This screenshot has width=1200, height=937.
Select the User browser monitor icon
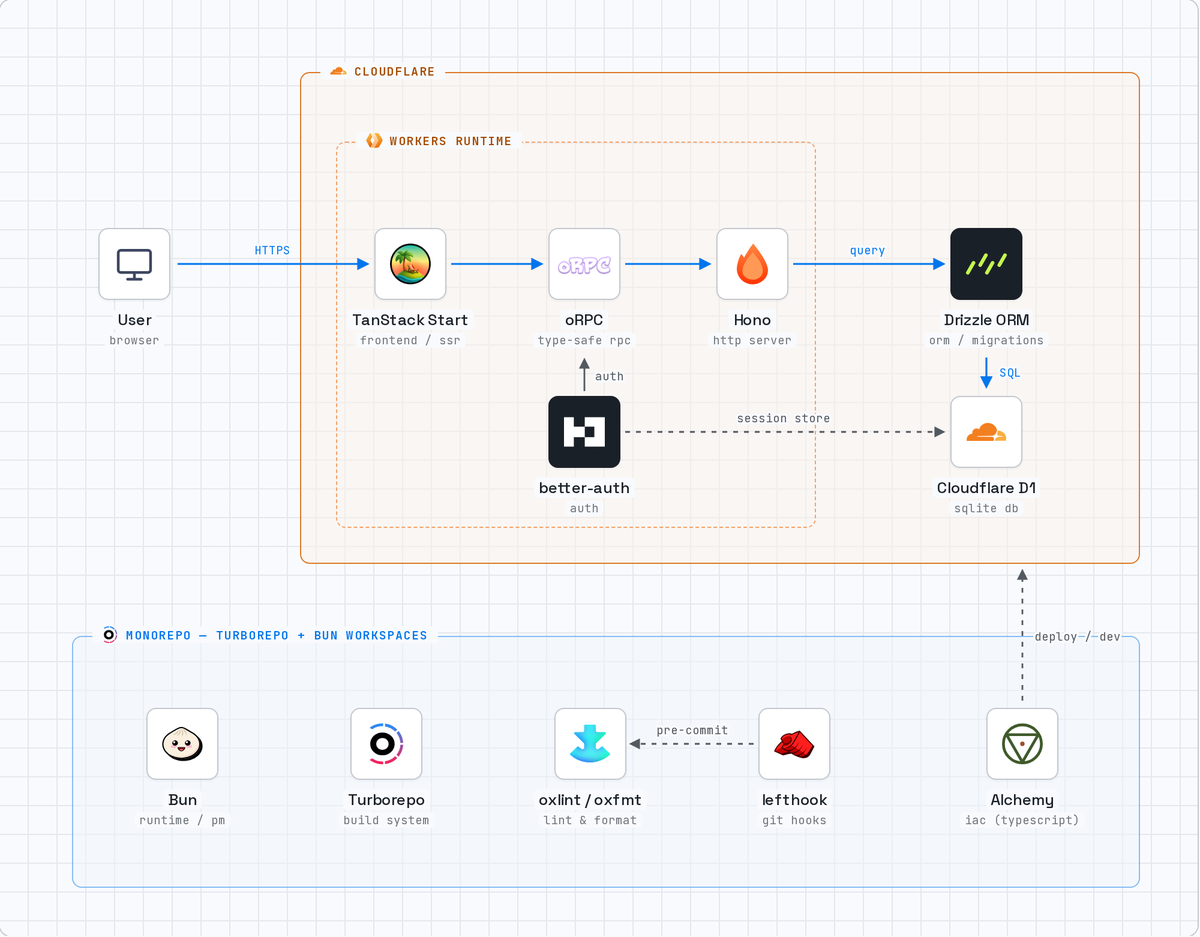pyautogui.click(x=134, y=264)
